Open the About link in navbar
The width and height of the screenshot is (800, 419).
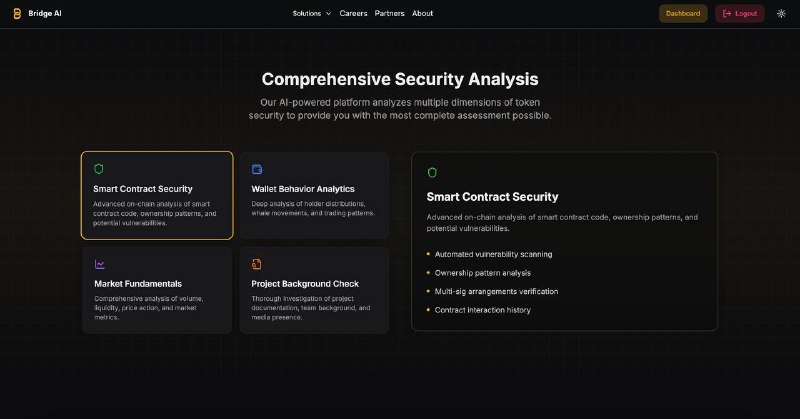pyautogui.click(x=422, y=14)
